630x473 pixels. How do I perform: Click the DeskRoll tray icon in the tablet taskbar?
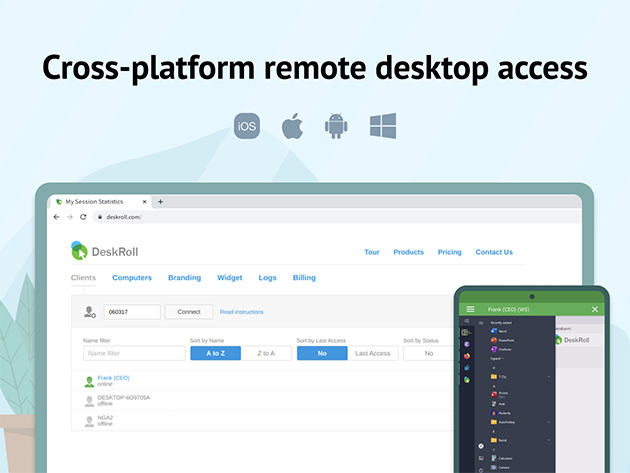click(467, 380)
